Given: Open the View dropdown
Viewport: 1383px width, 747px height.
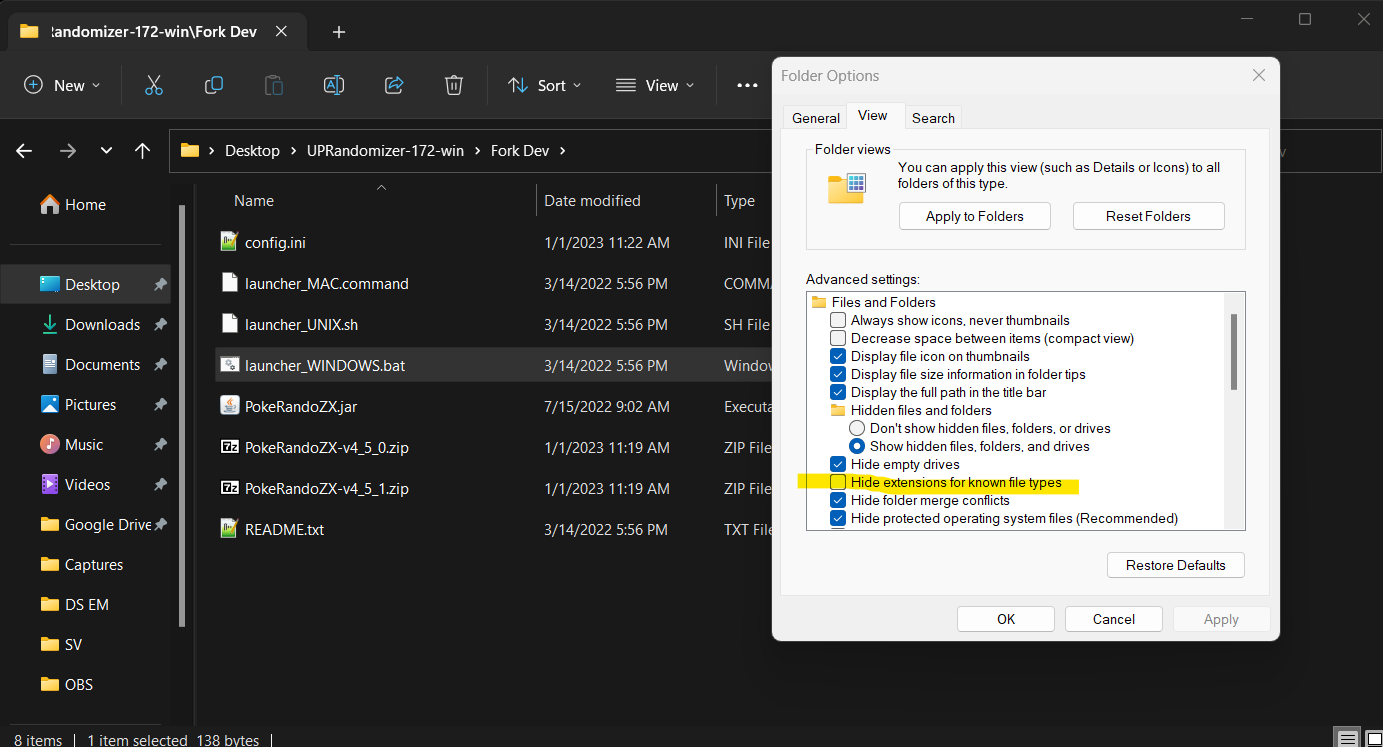Looking at the screenshot, I should (x=655, y=85).
